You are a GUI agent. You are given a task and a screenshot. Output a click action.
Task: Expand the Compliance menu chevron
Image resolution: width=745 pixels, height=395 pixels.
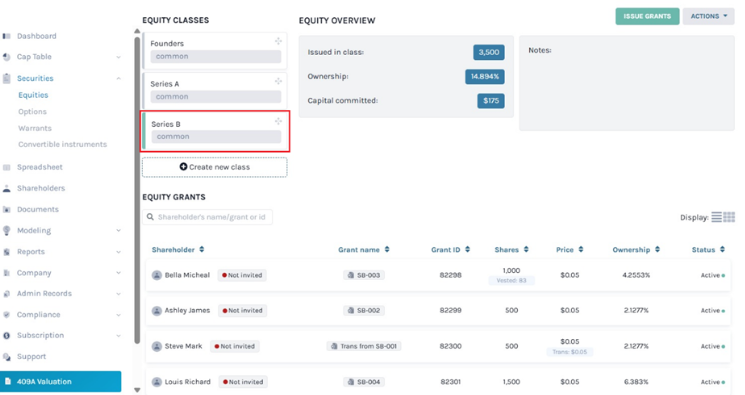tap(118, 315)
